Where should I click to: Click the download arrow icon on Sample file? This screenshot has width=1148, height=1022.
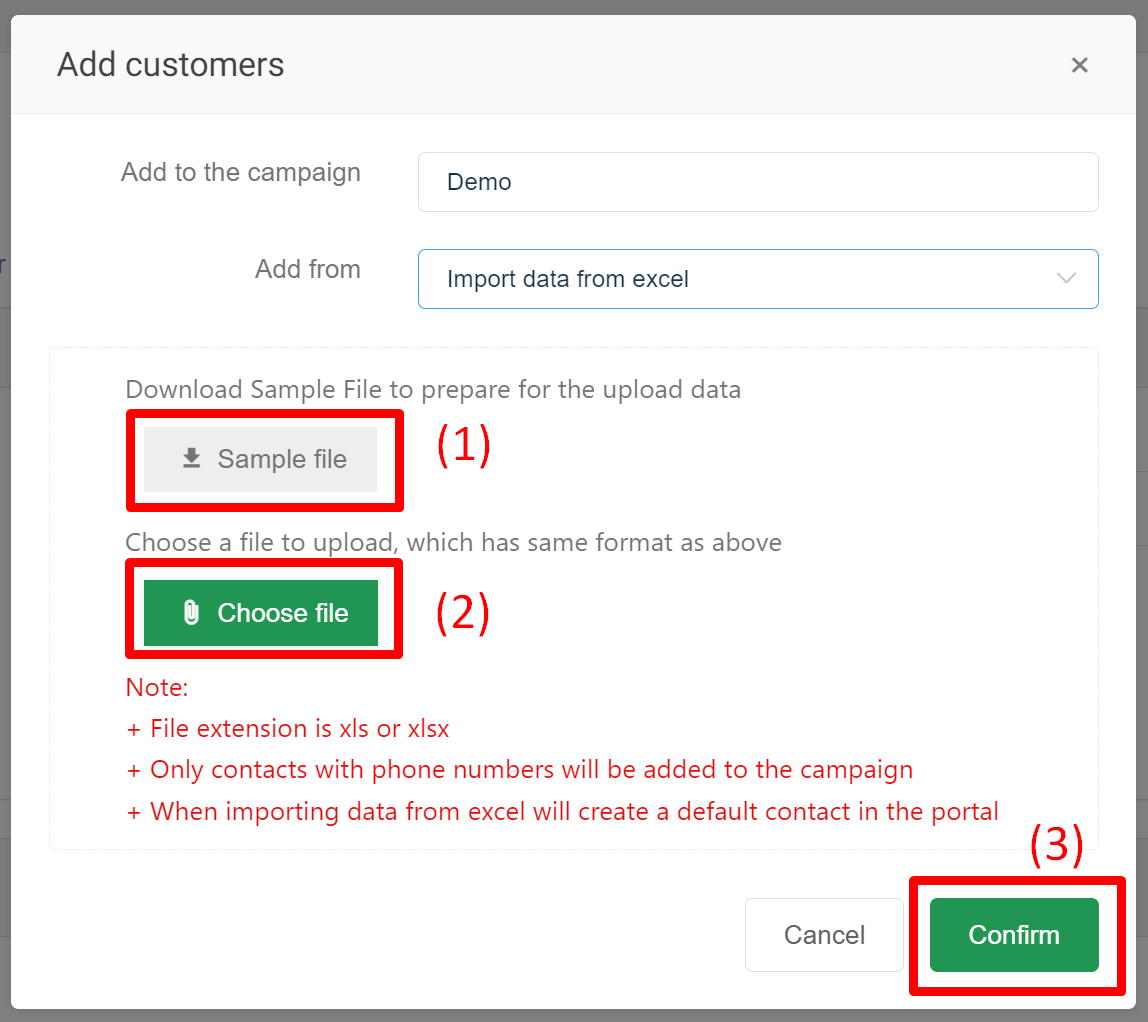tap(191, 459)
